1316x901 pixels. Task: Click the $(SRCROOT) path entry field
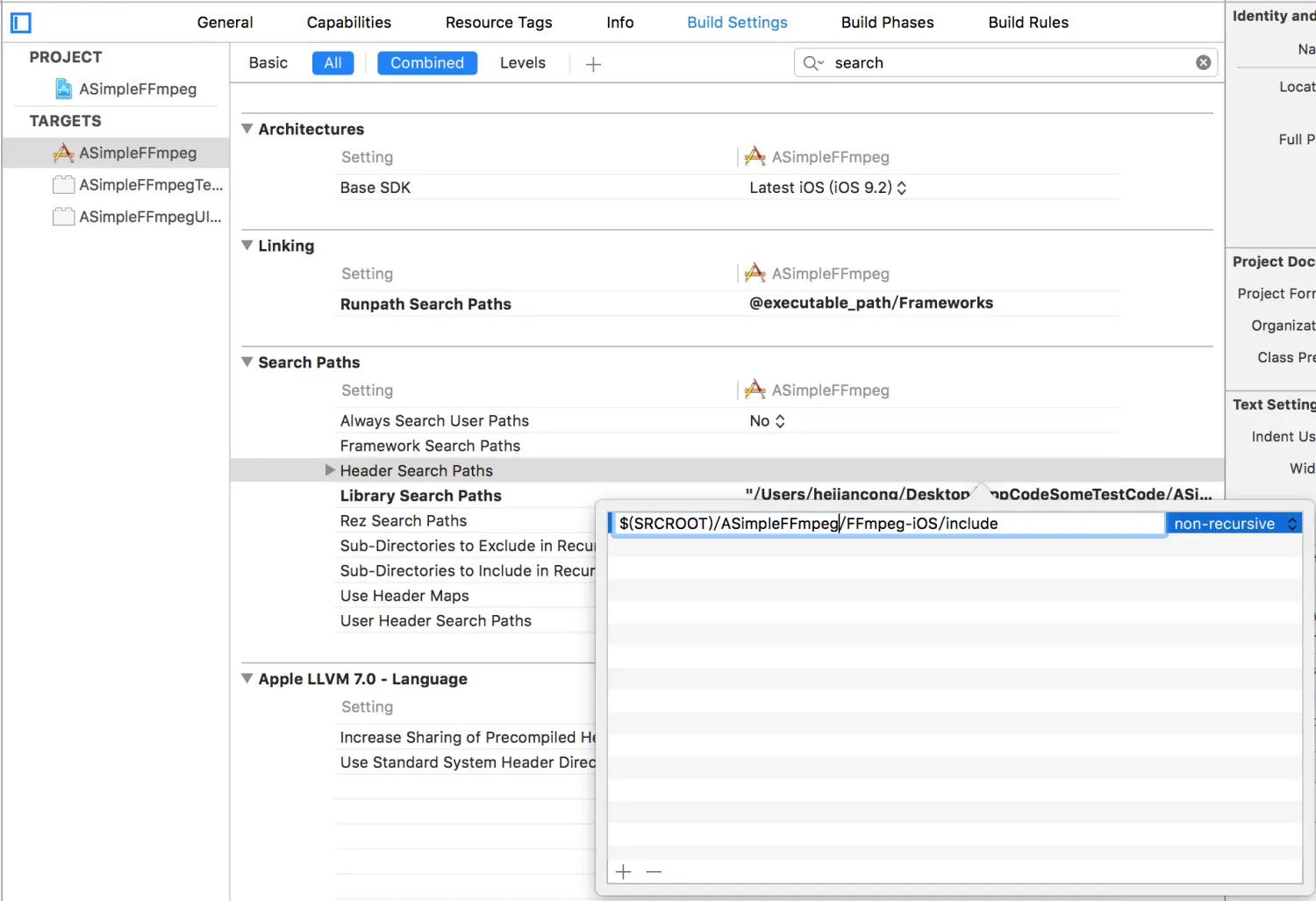pos(888,524)
